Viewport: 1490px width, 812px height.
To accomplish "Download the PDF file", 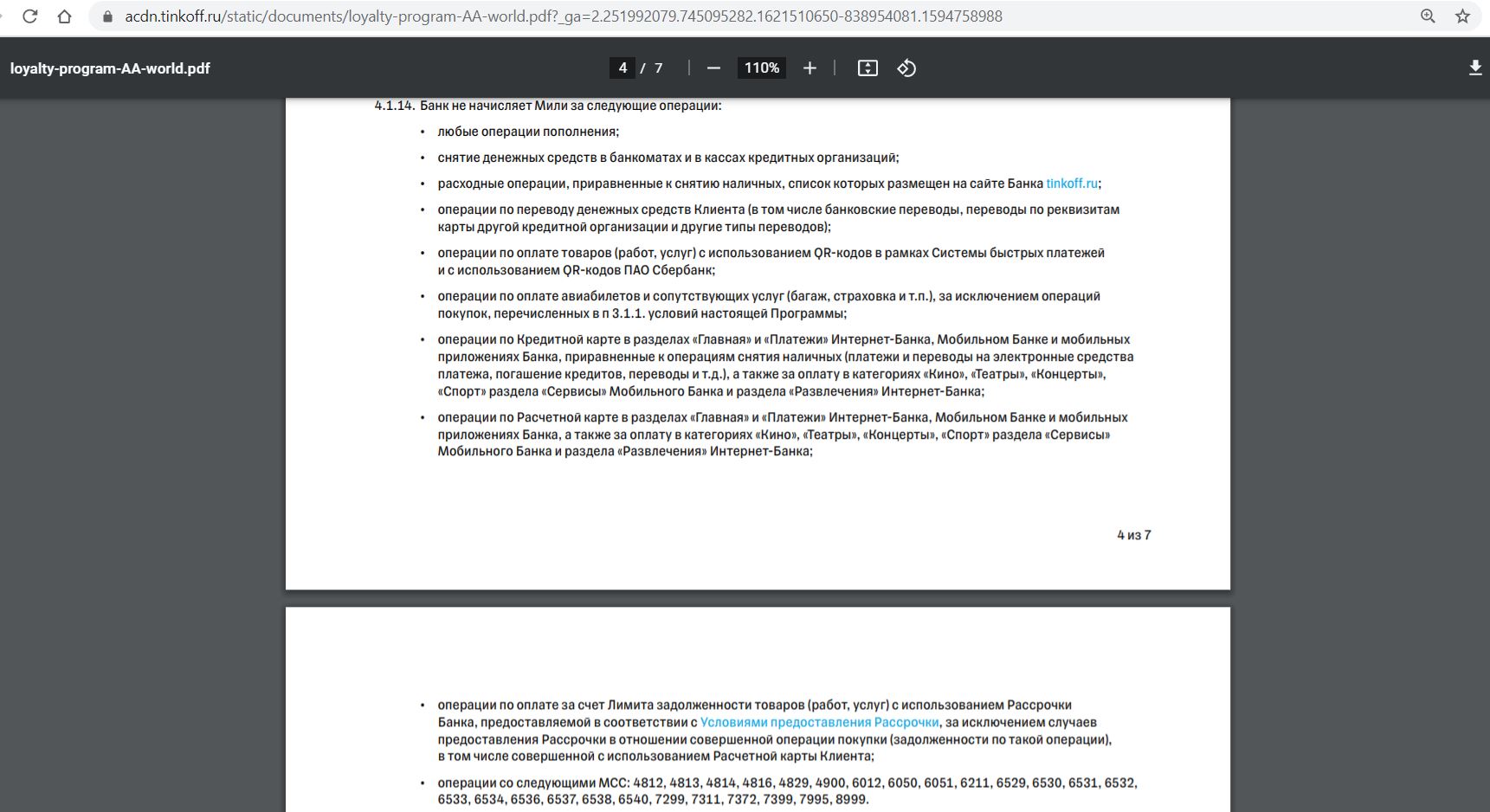I will coord(1475,68).
